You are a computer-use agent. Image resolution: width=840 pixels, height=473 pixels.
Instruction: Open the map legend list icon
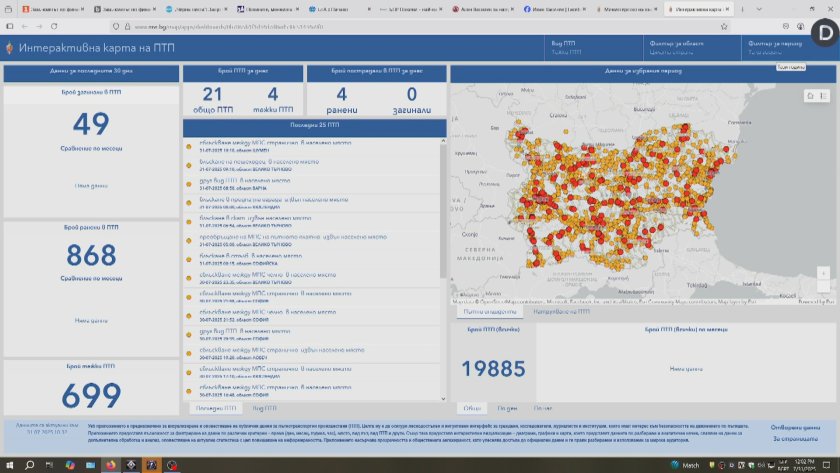pyautogui.click(x=823, y=95)
